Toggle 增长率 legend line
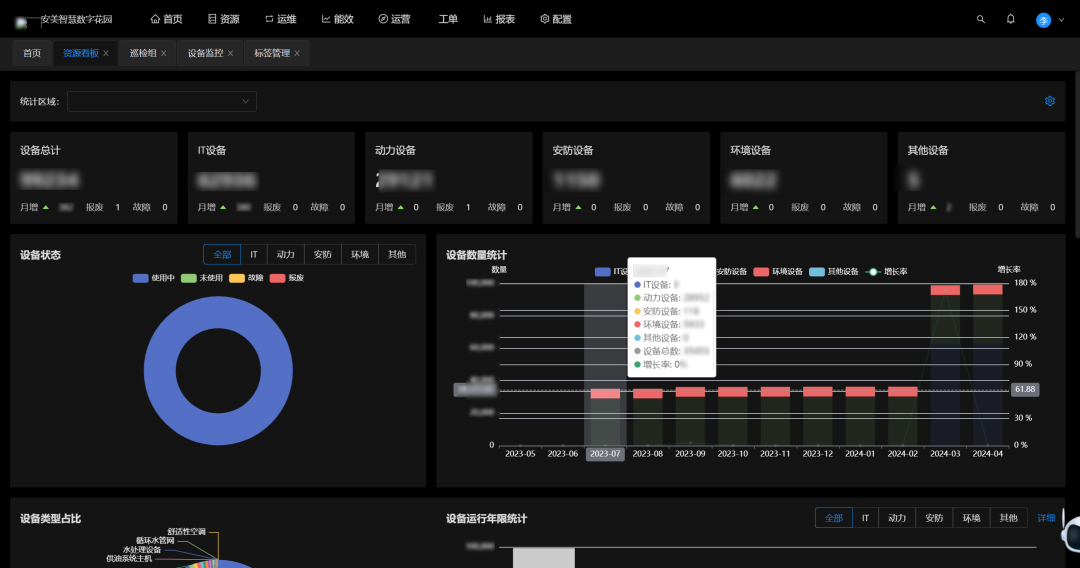 pos(886,272)
